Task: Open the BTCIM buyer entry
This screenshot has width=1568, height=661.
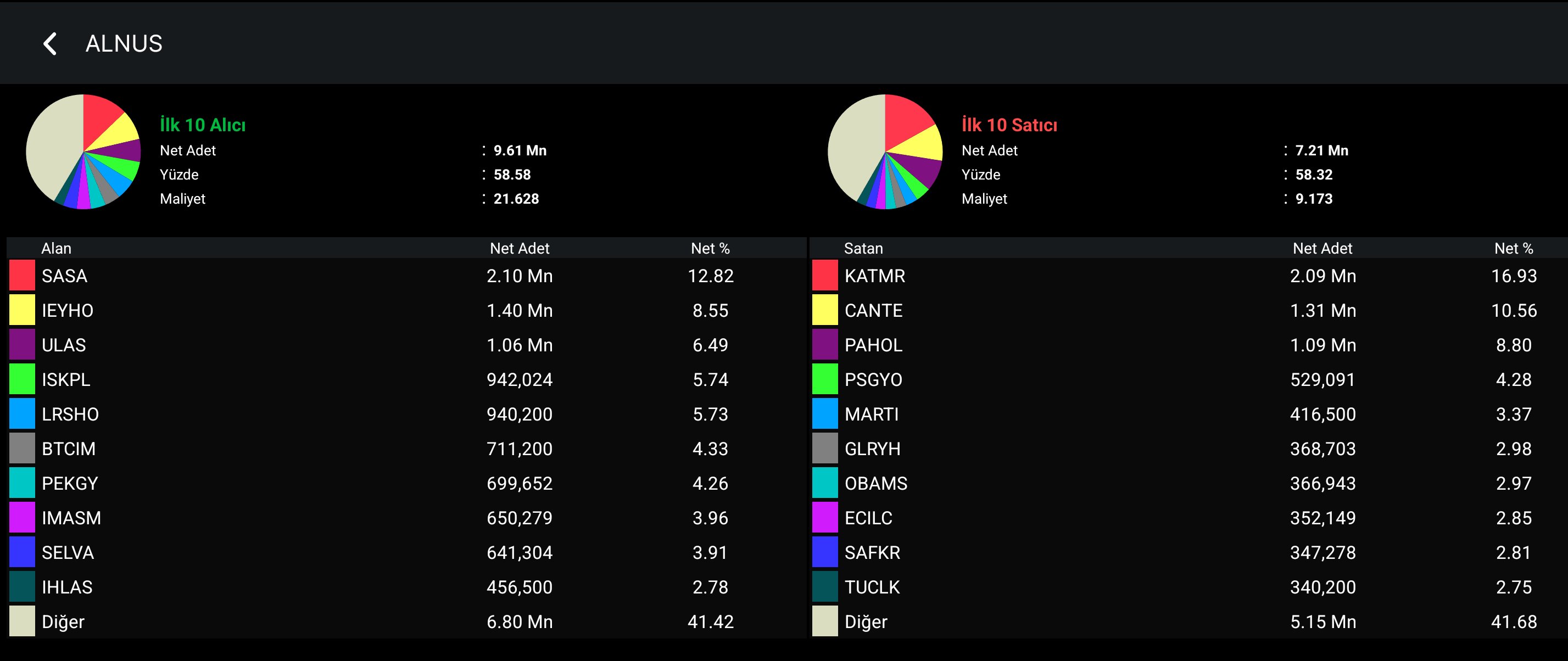Action: click(x=68, y=449)
